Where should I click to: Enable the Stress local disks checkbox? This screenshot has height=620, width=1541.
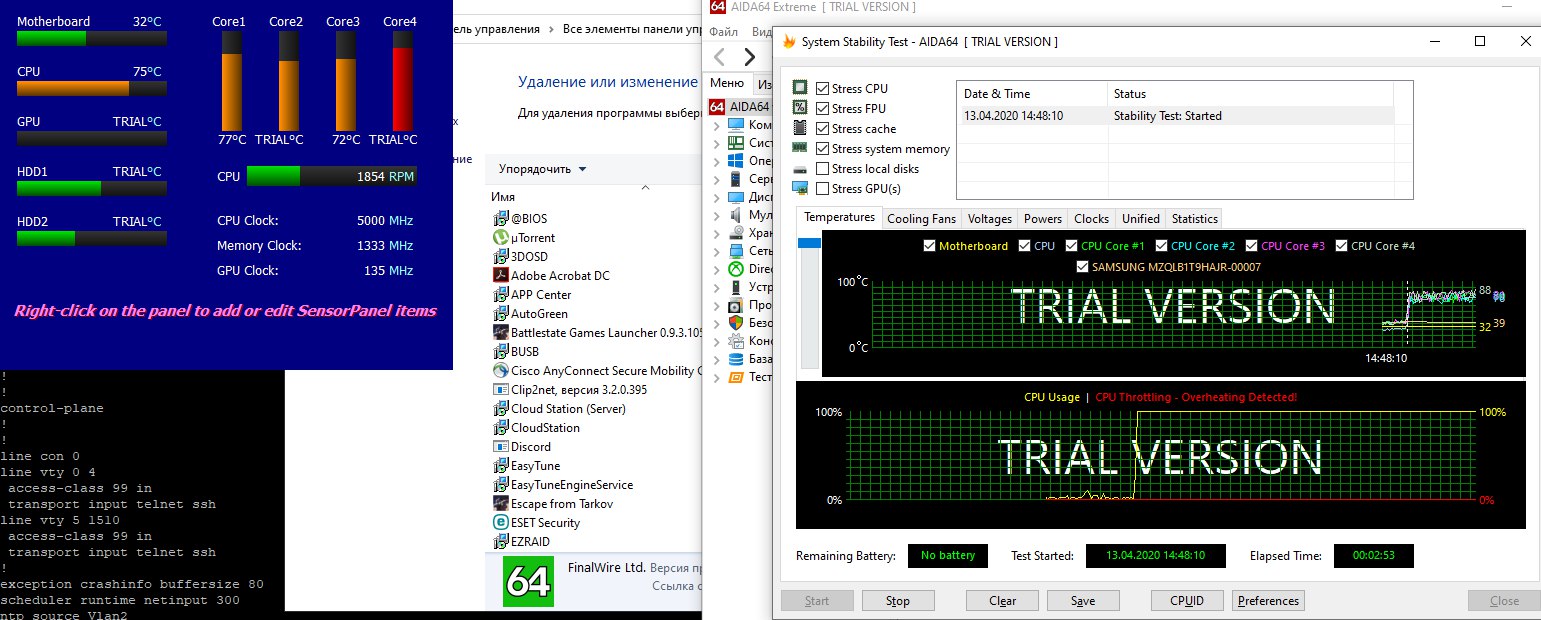tap(822, 168)
